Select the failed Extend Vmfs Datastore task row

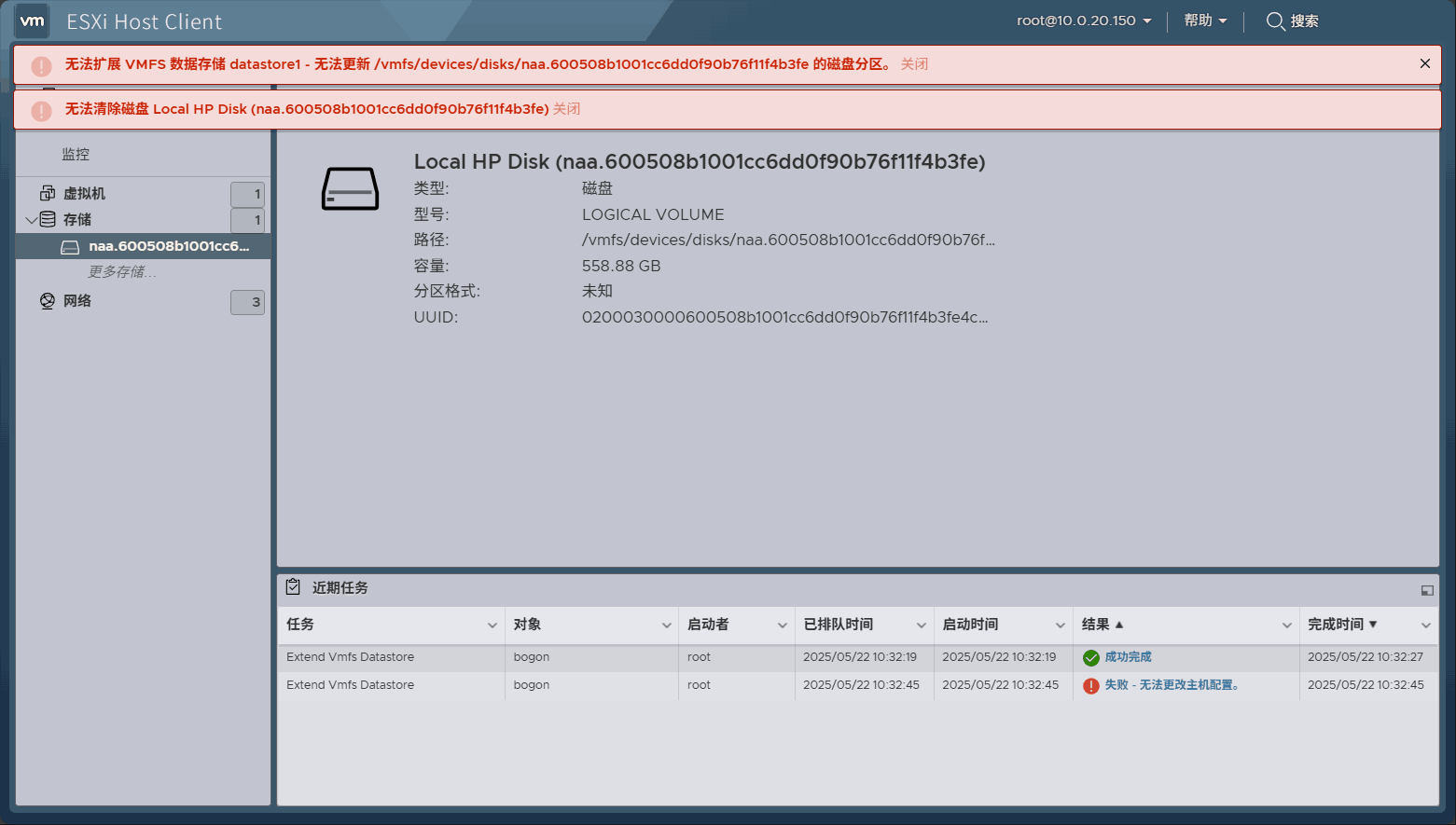pyautogui.click(x=857, y=685)
